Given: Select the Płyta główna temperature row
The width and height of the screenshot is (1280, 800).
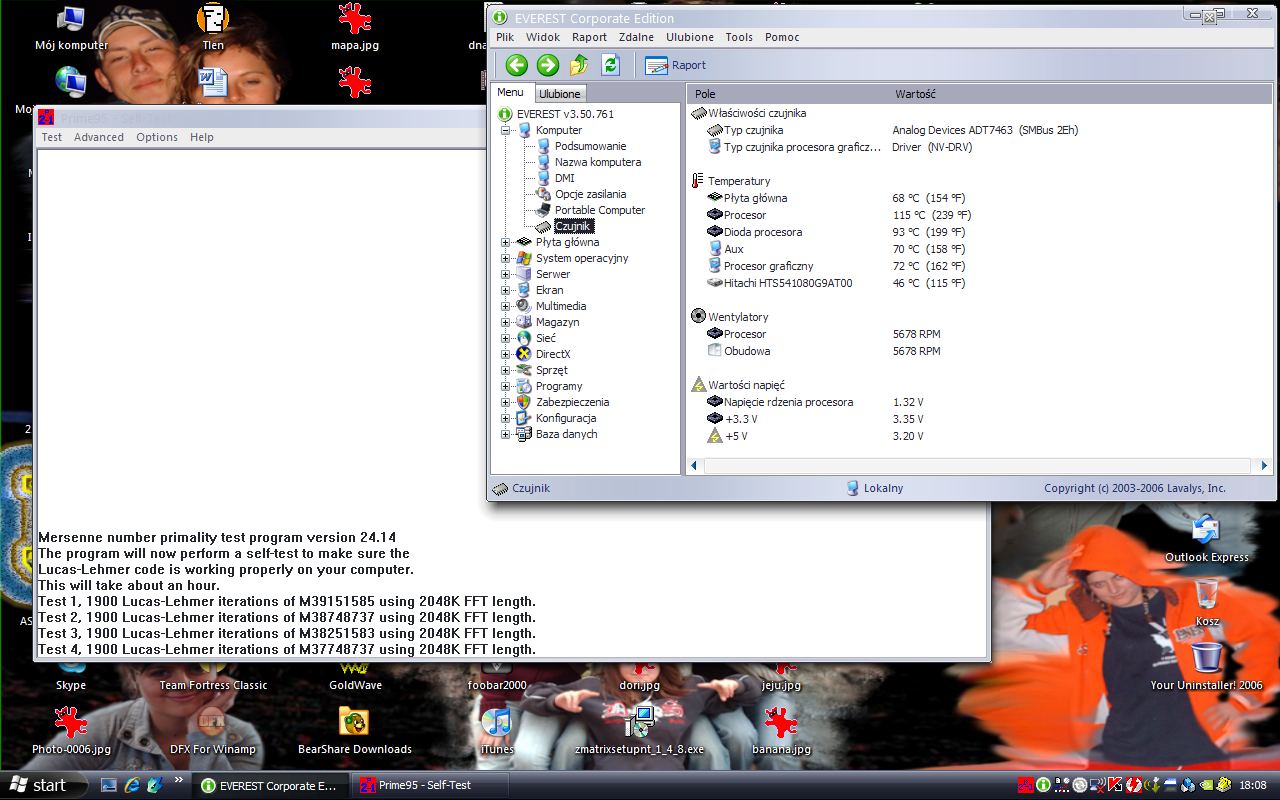Looking at the screenshot, I should (x=980, y=198).
